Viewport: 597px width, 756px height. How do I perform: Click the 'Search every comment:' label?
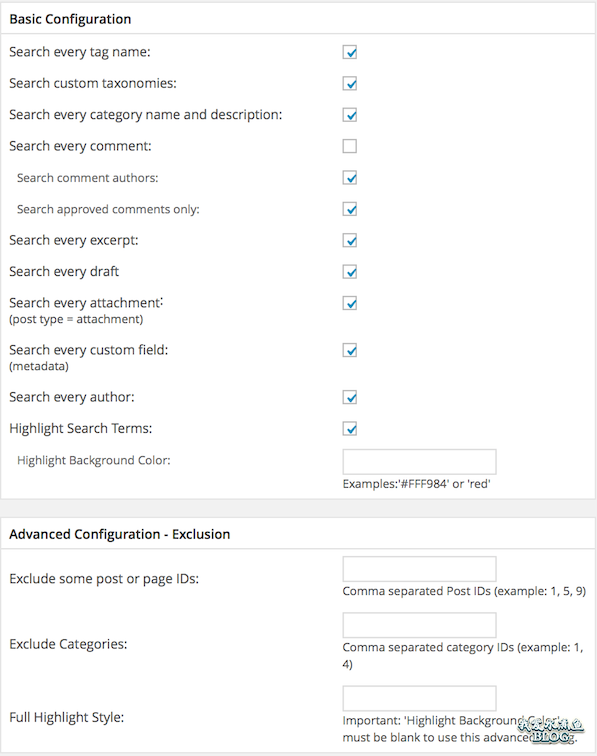point(80,146)
